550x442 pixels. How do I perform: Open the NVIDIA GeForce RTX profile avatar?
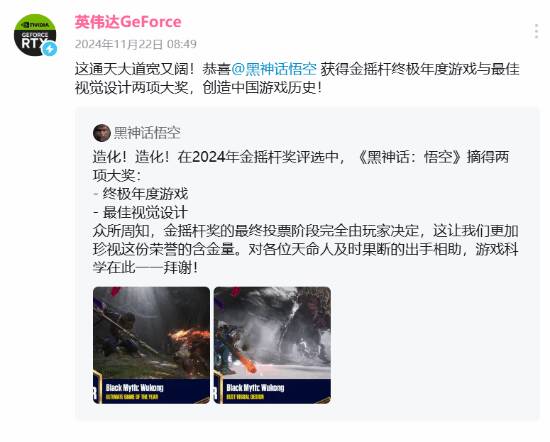pos(35,35)
